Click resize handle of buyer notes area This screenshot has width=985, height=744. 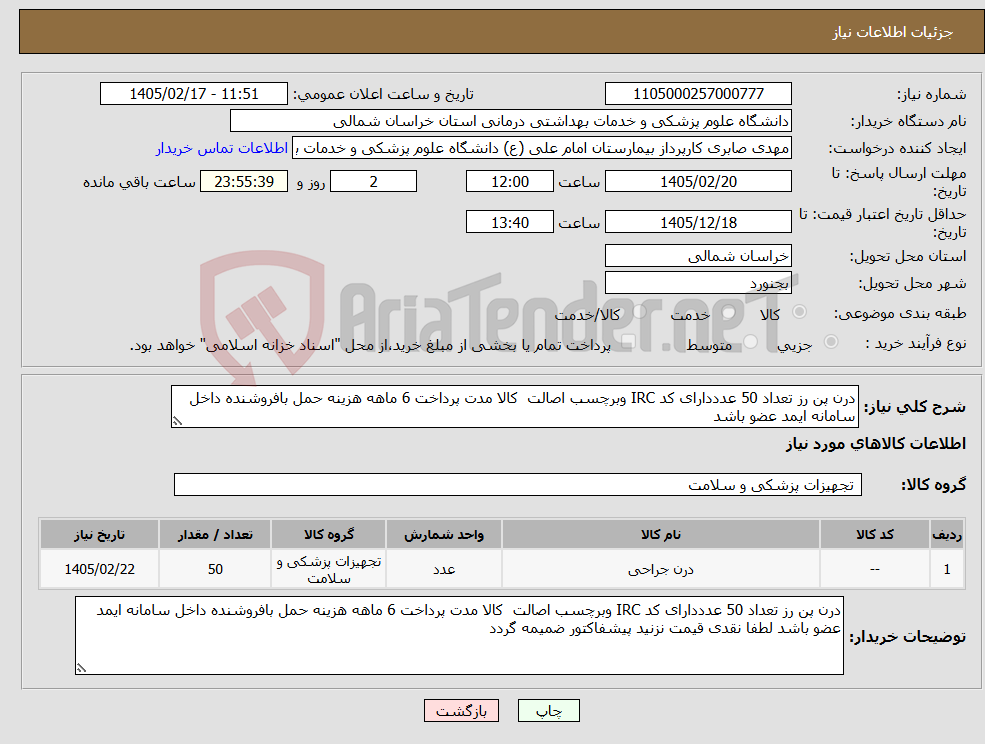pos(81,668)
